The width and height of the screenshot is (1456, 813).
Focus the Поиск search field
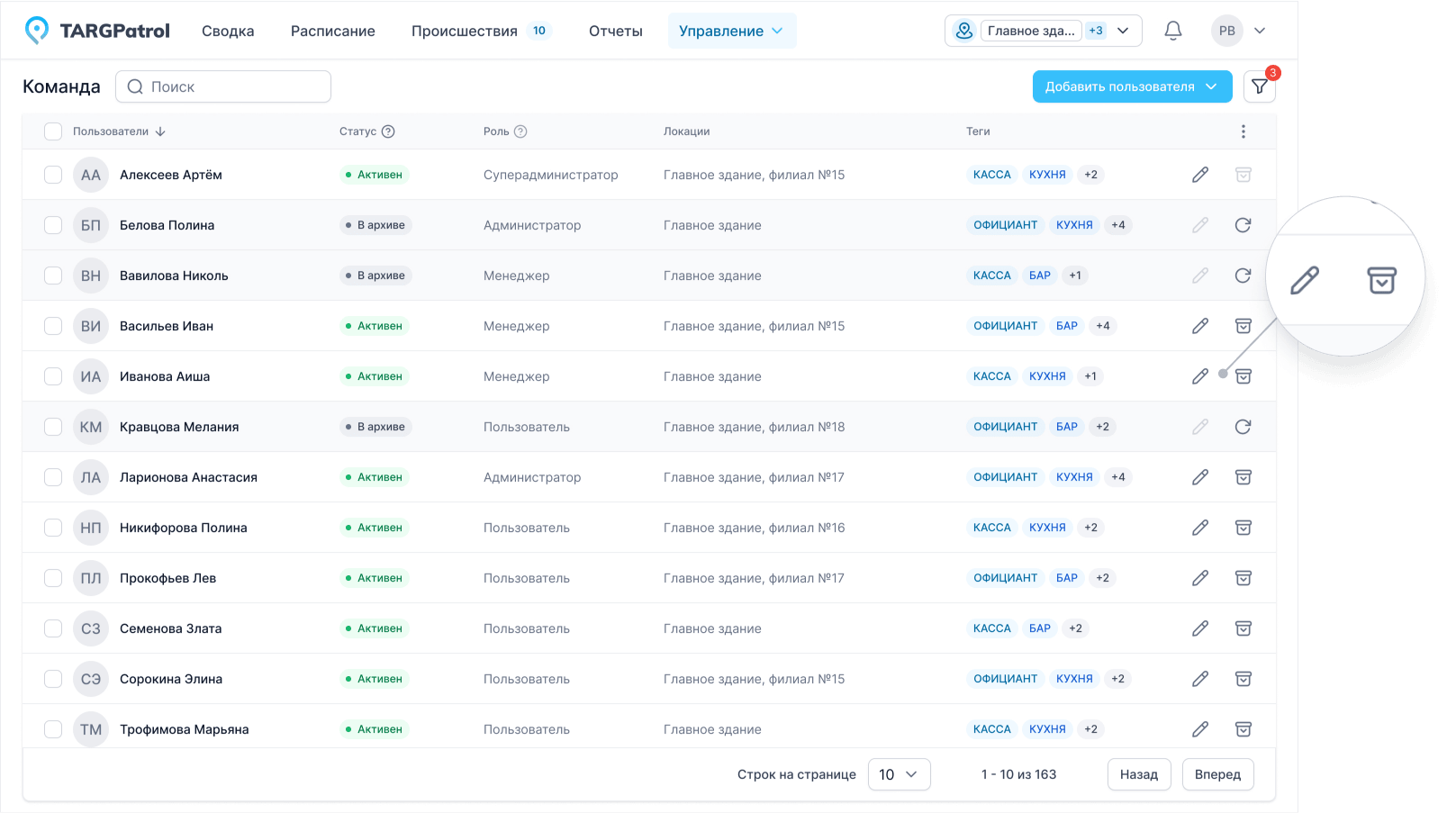tap(223, 86)
